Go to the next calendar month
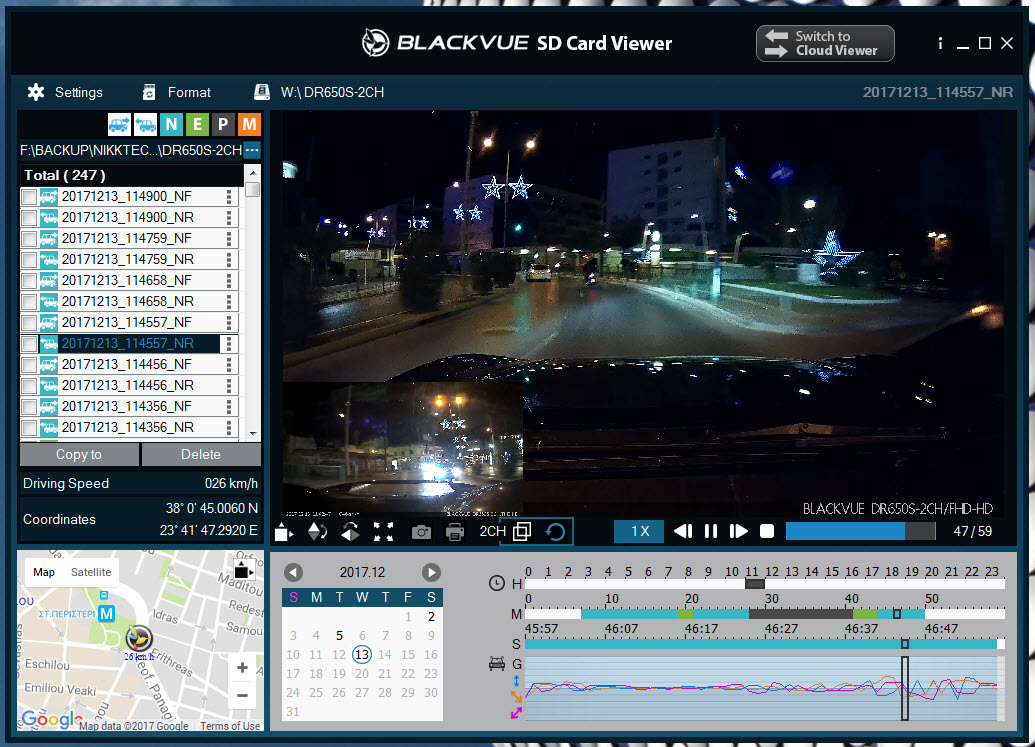Viewport: 1035px width, 747px height. click(x=431, y=573)
